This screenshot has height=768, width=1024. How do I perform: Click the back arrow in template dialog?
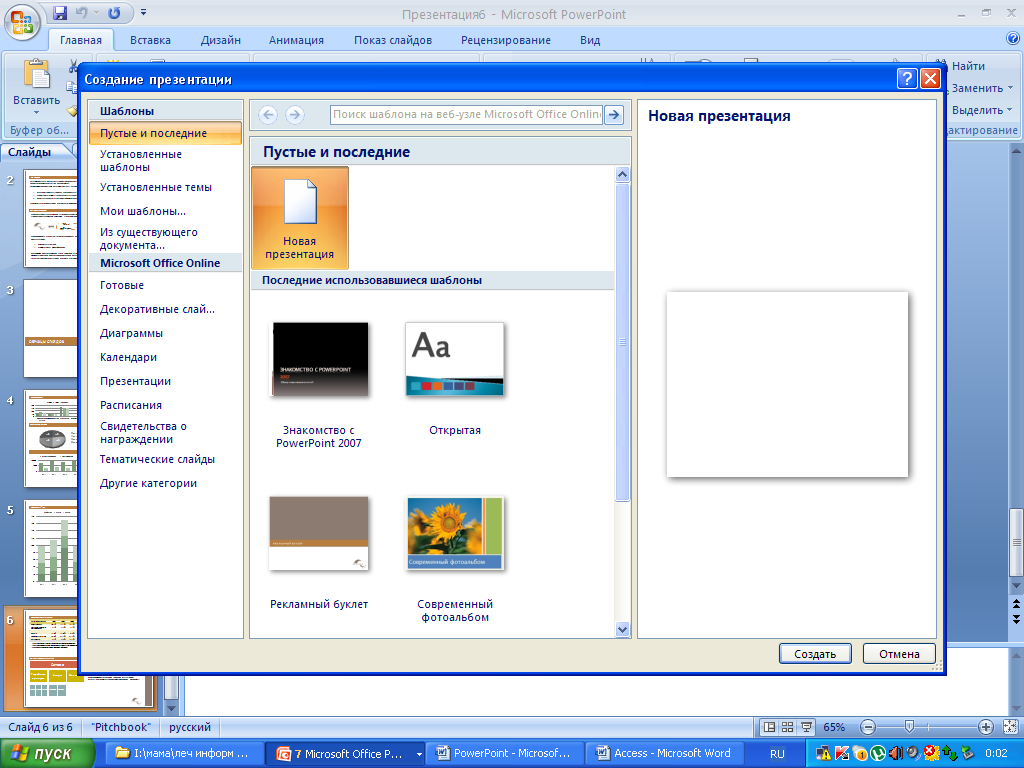(x=268, y=115)
